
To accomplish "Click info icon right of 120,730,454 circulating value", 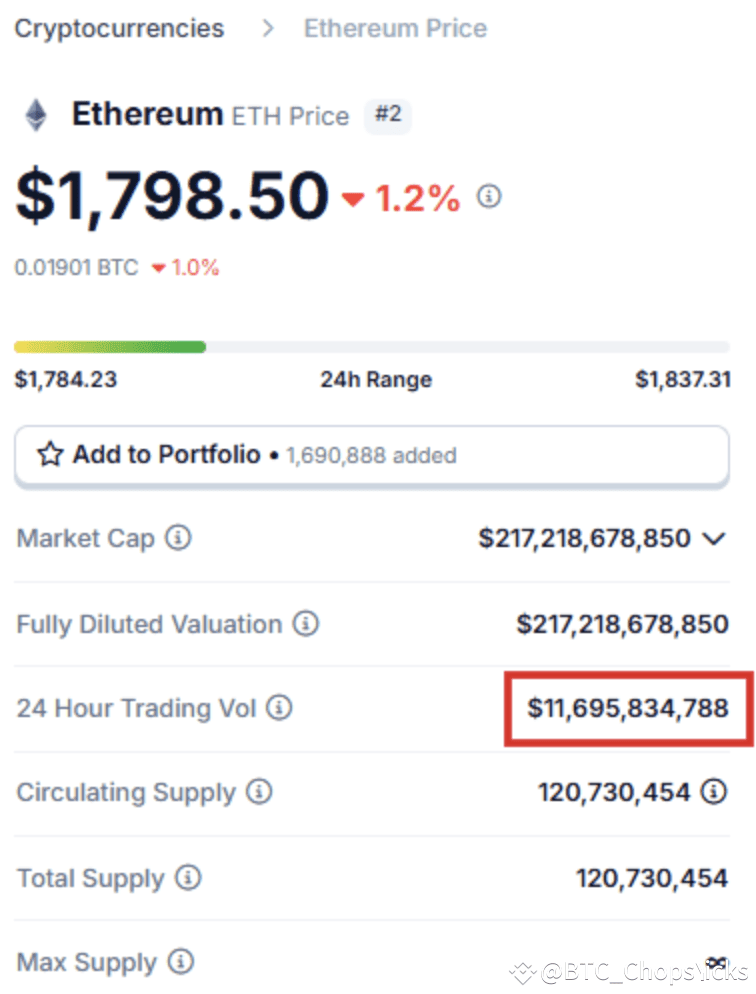I will coord(714,793).
